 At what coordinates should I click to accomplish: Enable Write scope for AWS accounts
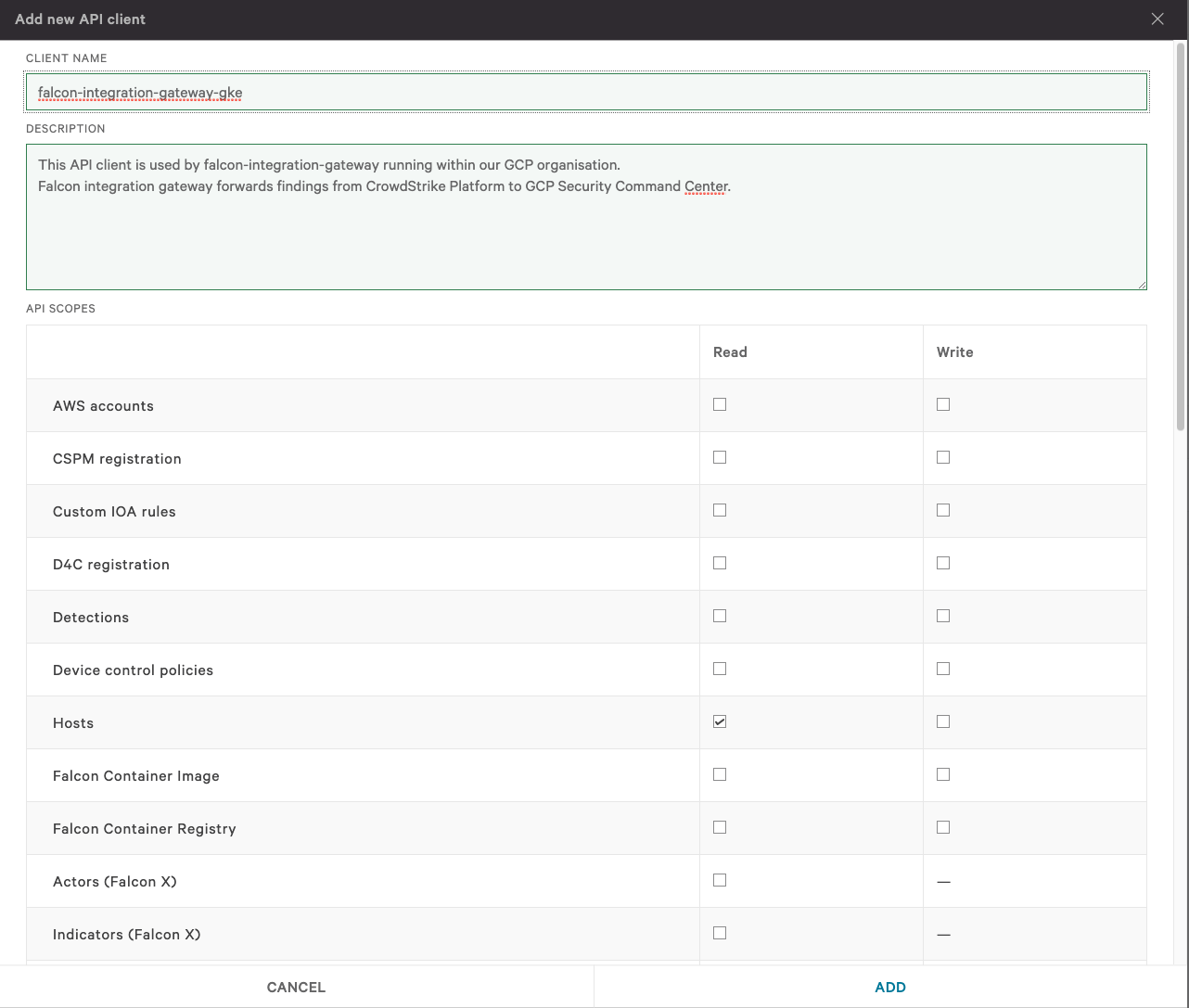943,404
